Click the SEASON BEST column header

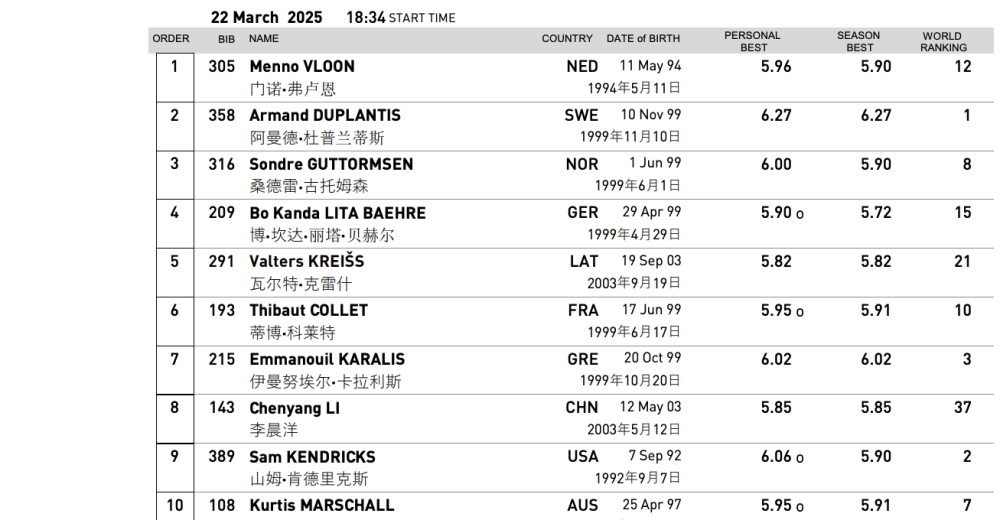click(x=859, y=41)
